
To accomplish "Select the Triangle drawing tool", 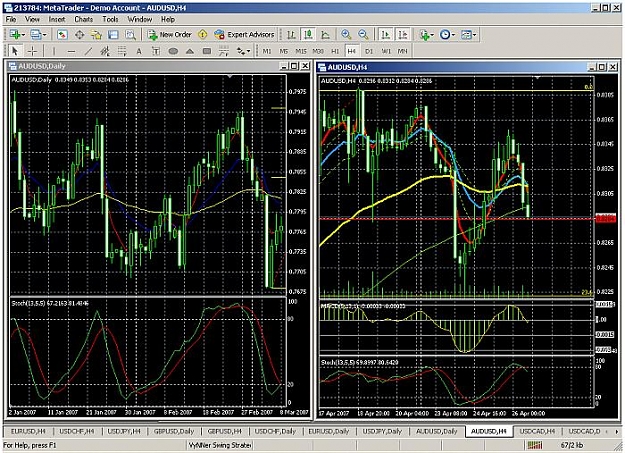I will 190,51.
